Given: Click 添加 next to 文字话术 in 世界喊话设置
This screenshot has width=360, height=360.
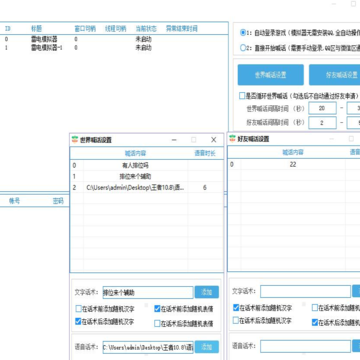Looking at the screenshot, I should [207, 292].
